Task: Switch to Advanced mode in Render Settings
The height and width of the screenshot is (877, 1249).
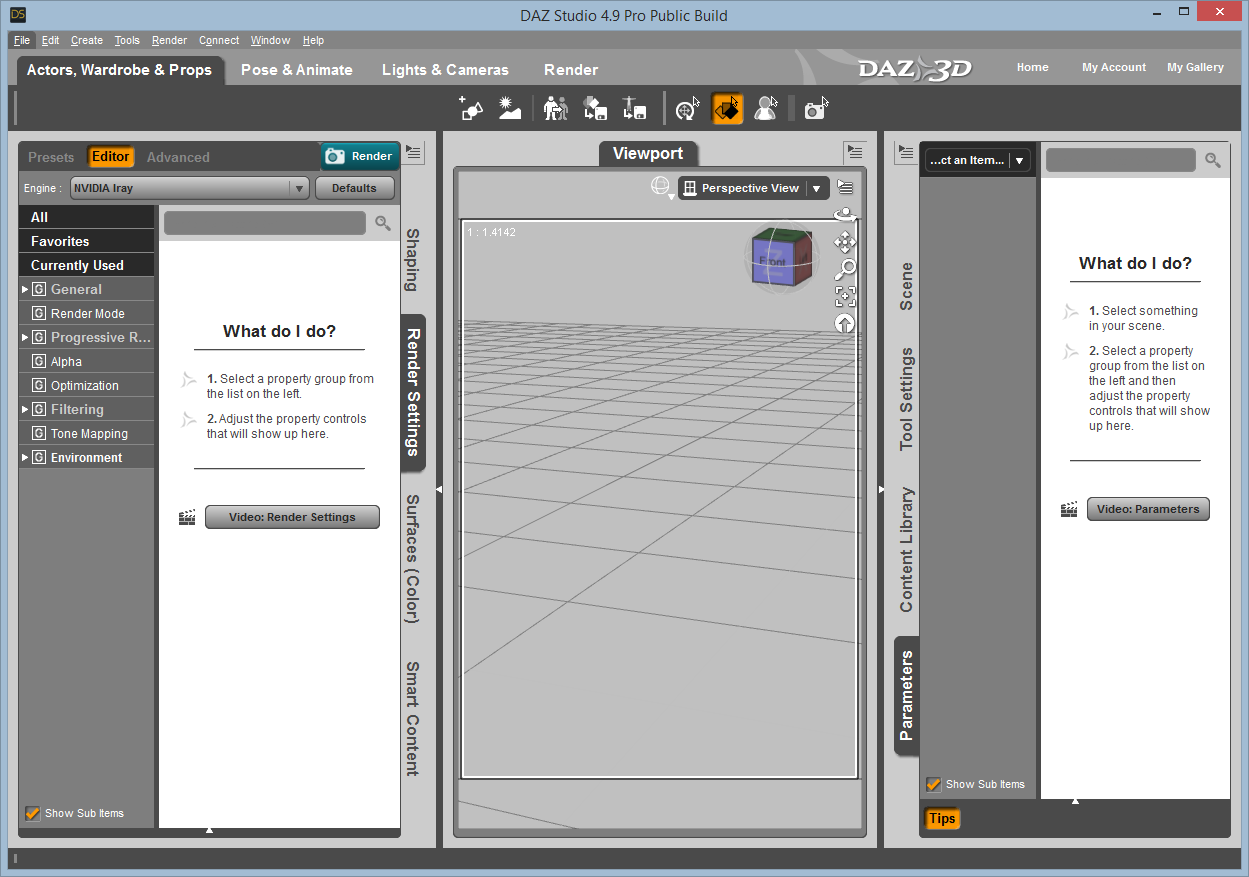Action: 178,157
